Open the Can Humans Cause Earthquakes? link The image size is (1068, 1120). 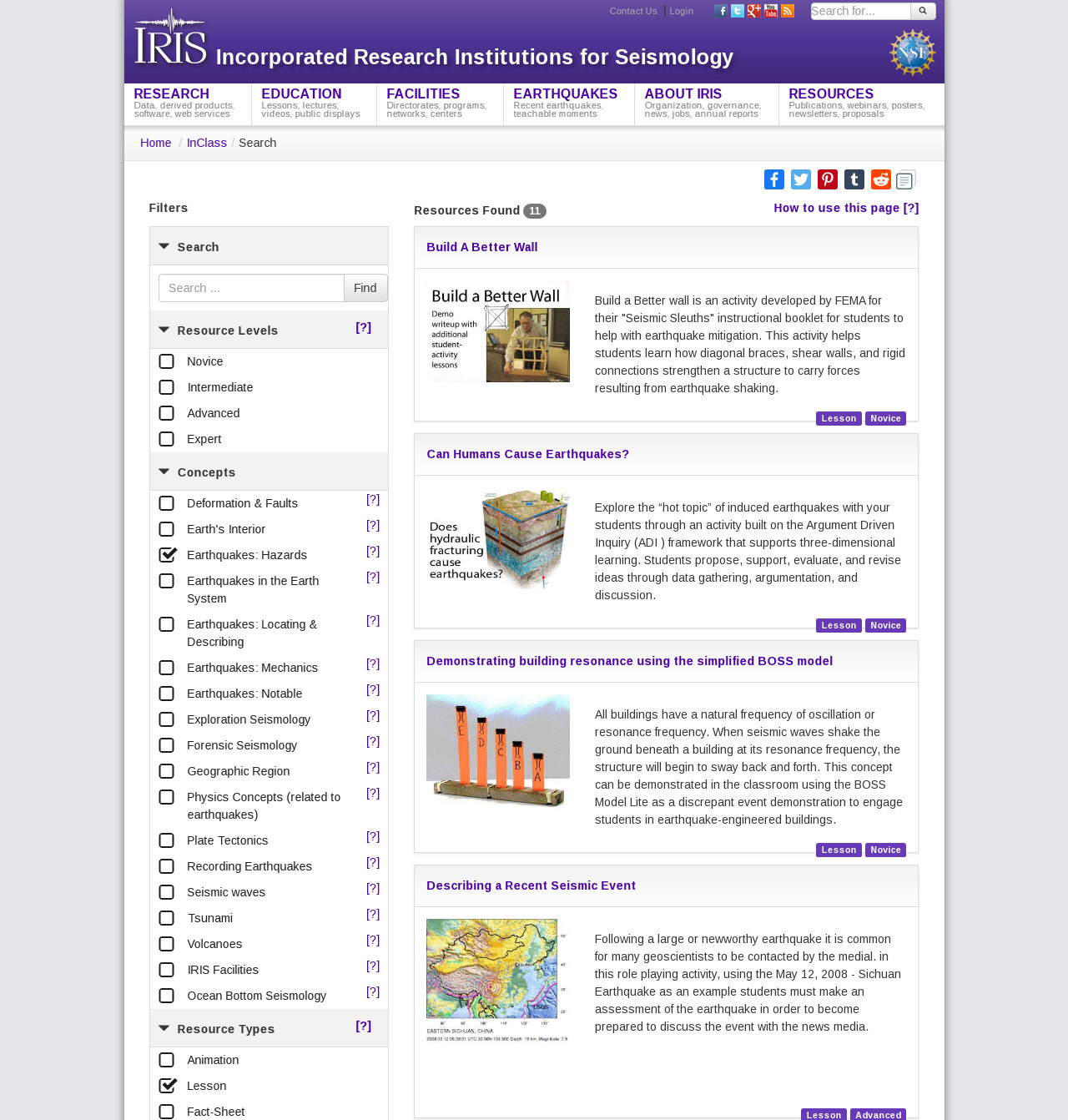(527, 454)
